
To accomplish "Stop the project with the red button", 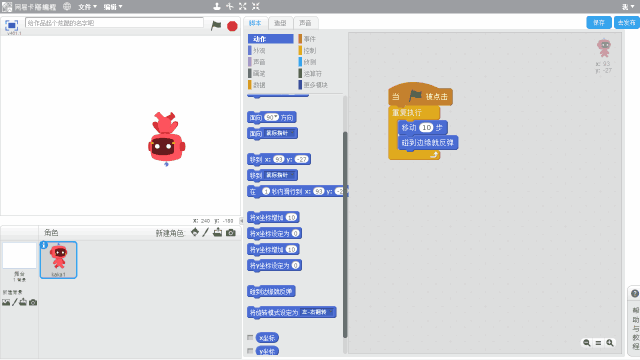I will (x=232, y=26).
